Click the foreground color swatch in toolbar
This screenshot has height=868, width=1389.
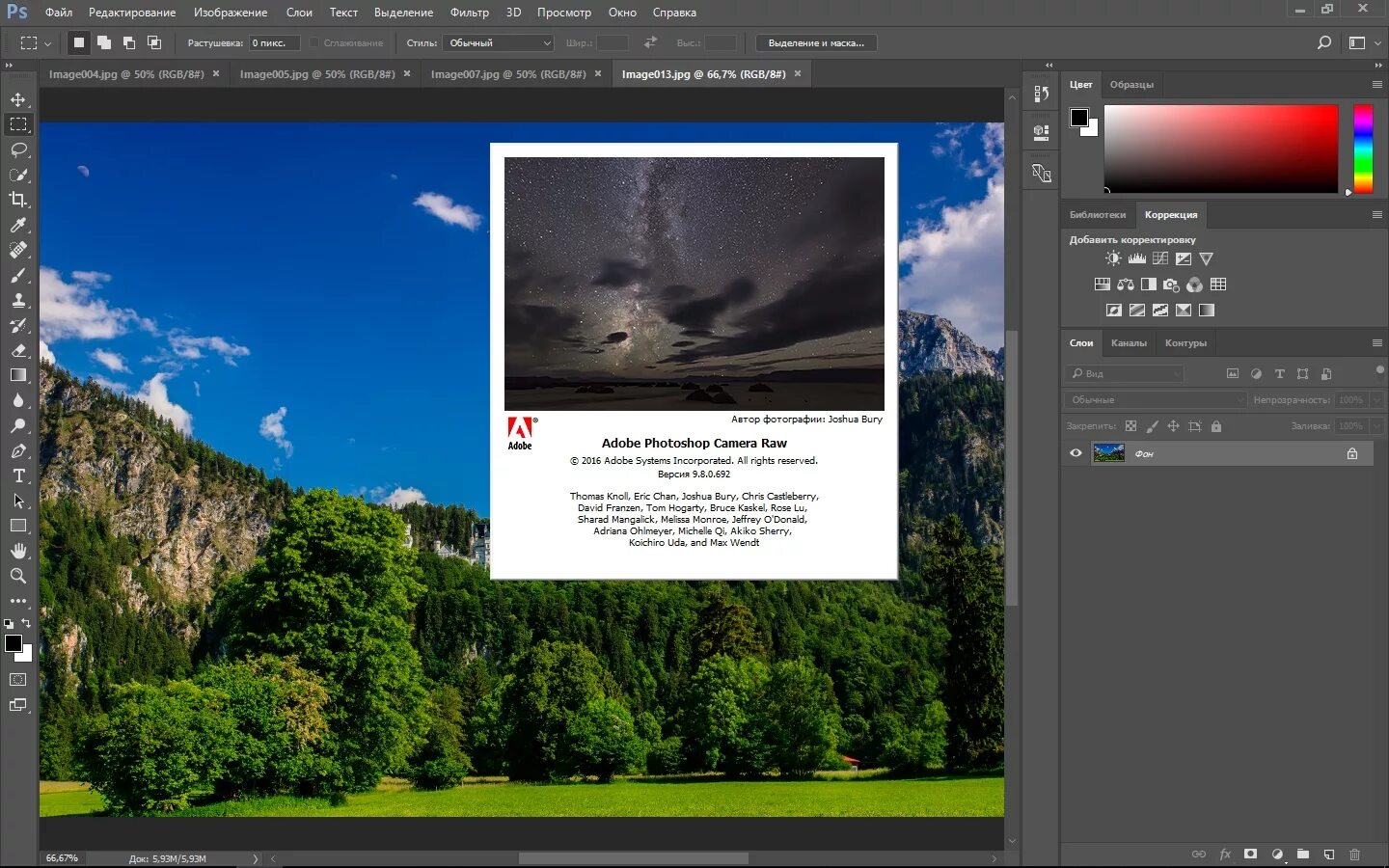point(14,643)
